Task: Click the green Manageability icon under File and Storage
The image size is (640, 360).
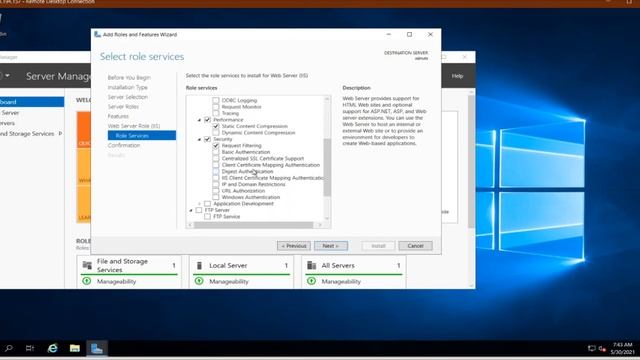Action: [87, 281]
